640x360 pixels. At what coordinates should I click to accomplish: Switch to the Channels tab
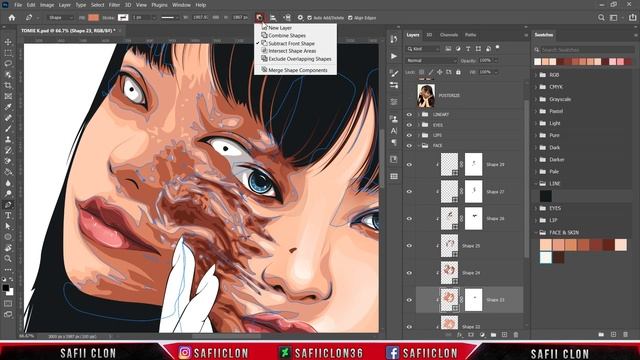tap(449, 35)
